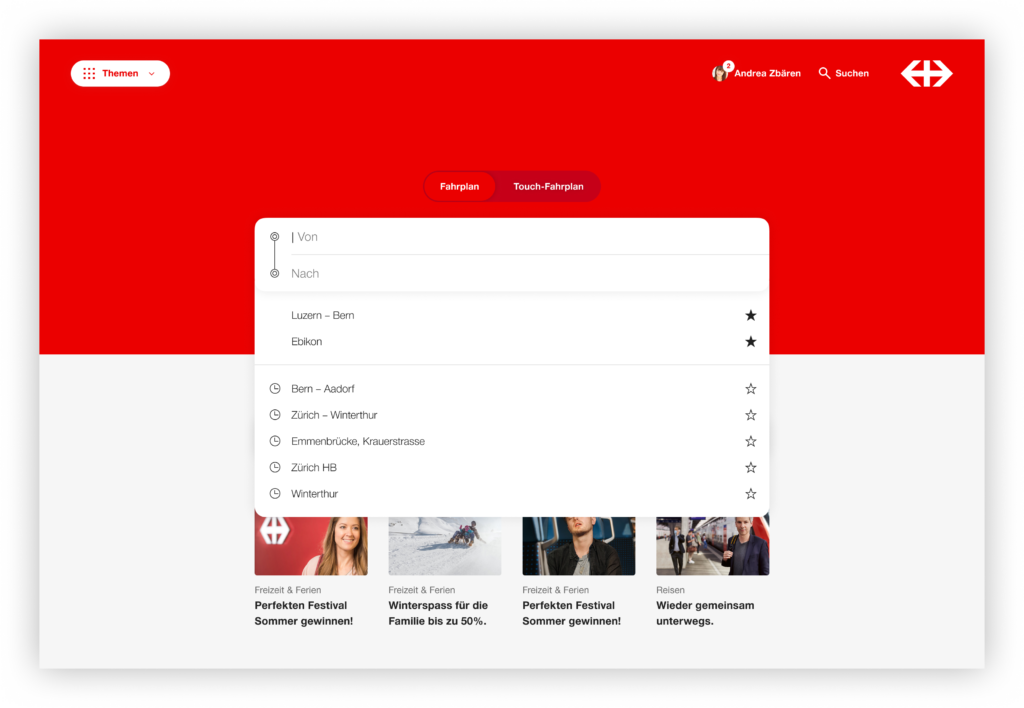Click the history clock icon beside Winterthur
Screen dimensions: 1024x708
[x=275, y=493]
